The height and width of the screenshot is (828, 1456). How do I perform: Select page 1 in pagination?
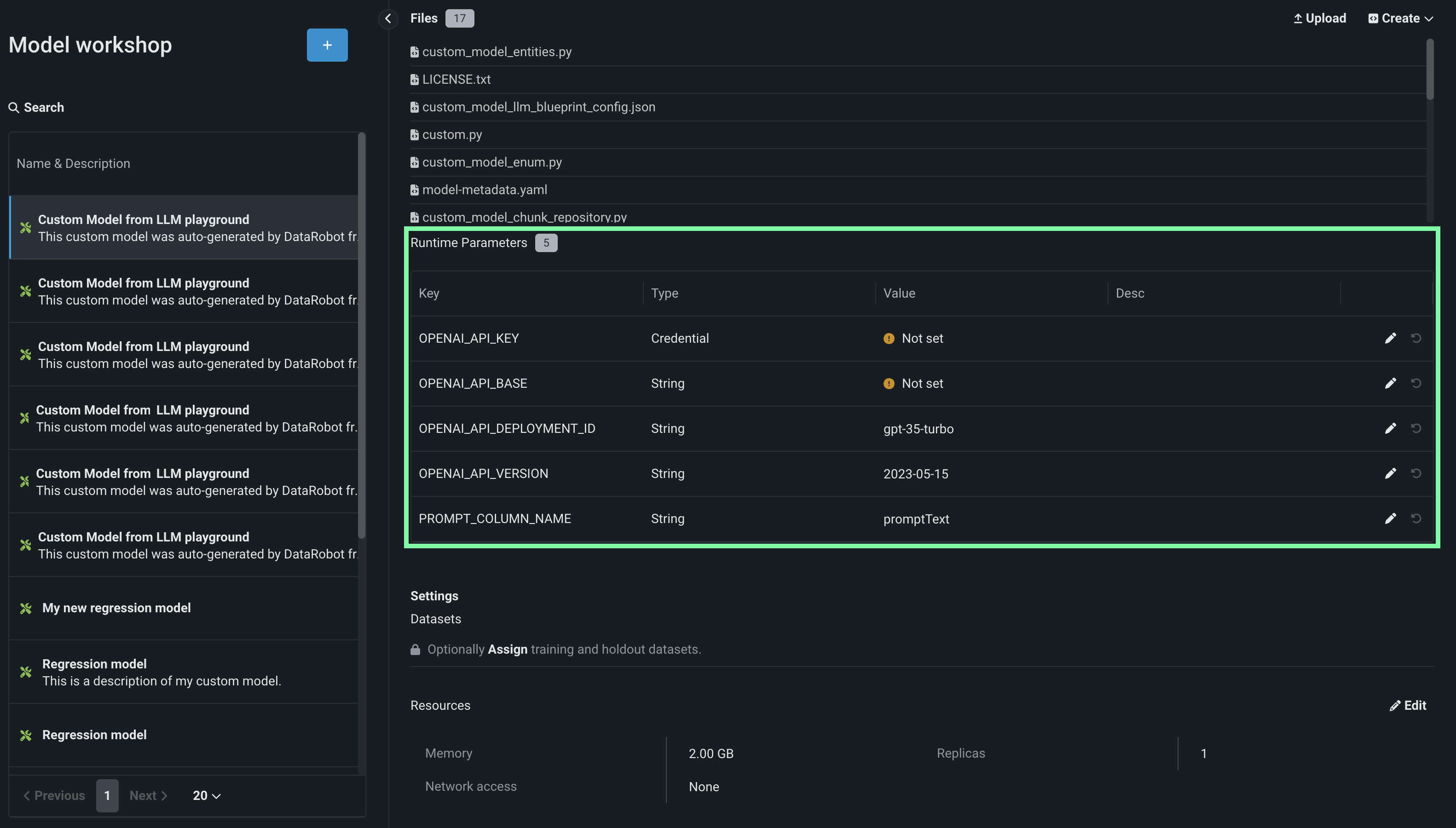pos(107,796)
